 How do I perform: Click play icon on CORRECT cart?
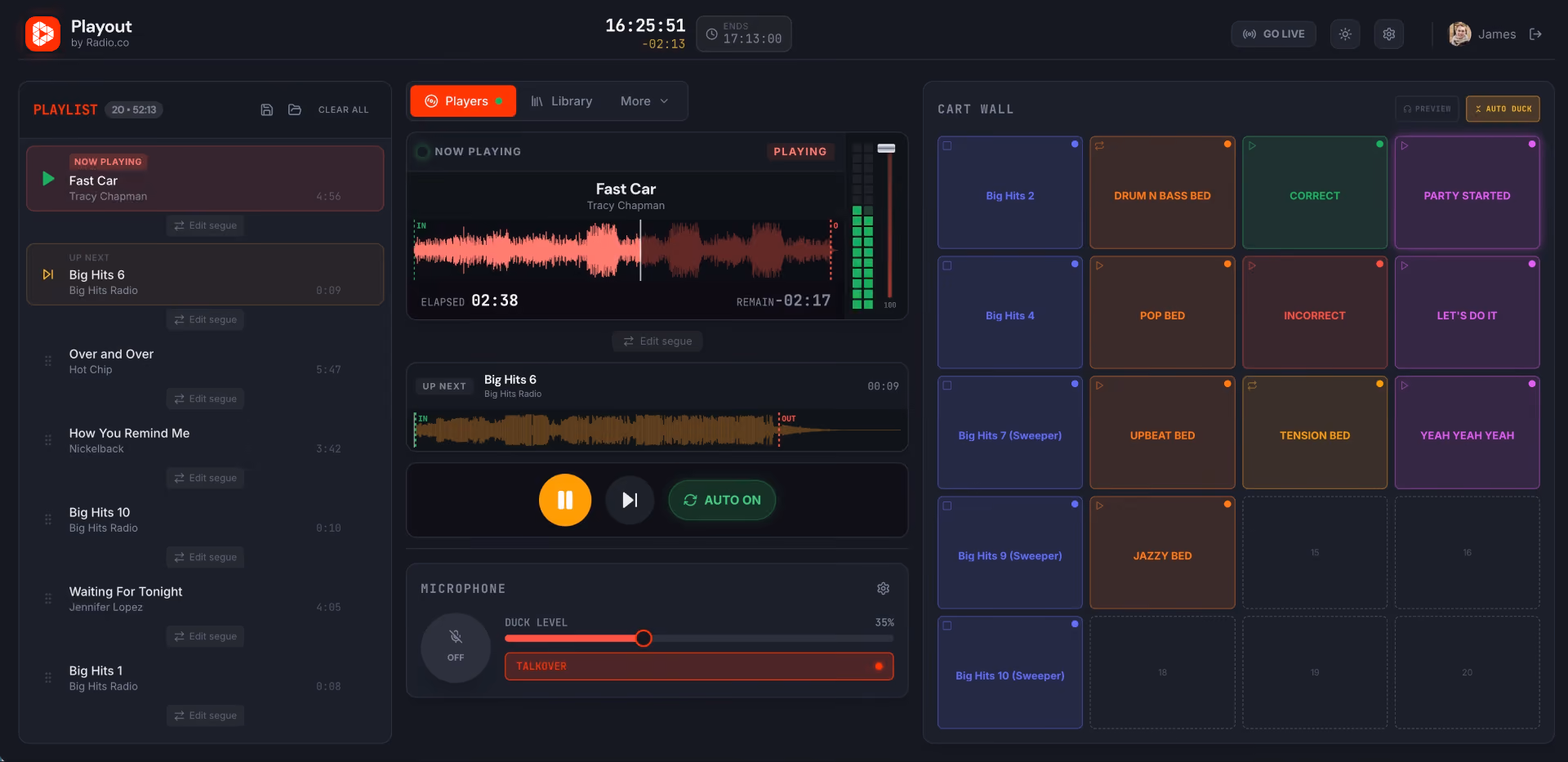tap(1252, 145)
